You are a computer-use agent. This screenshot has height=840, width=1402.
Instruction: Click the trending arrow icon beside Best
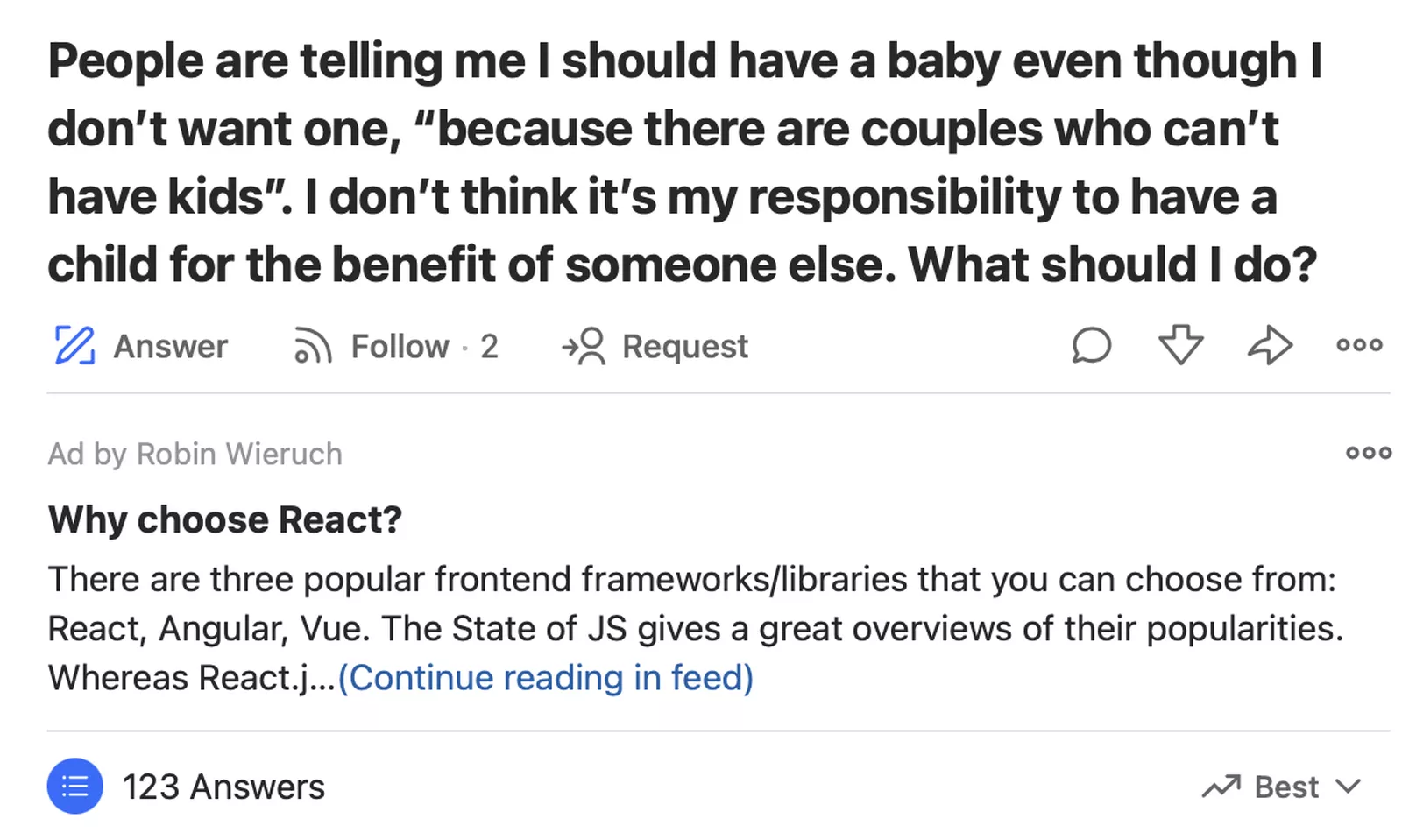pyautogui.click(x=1221, y=787)
